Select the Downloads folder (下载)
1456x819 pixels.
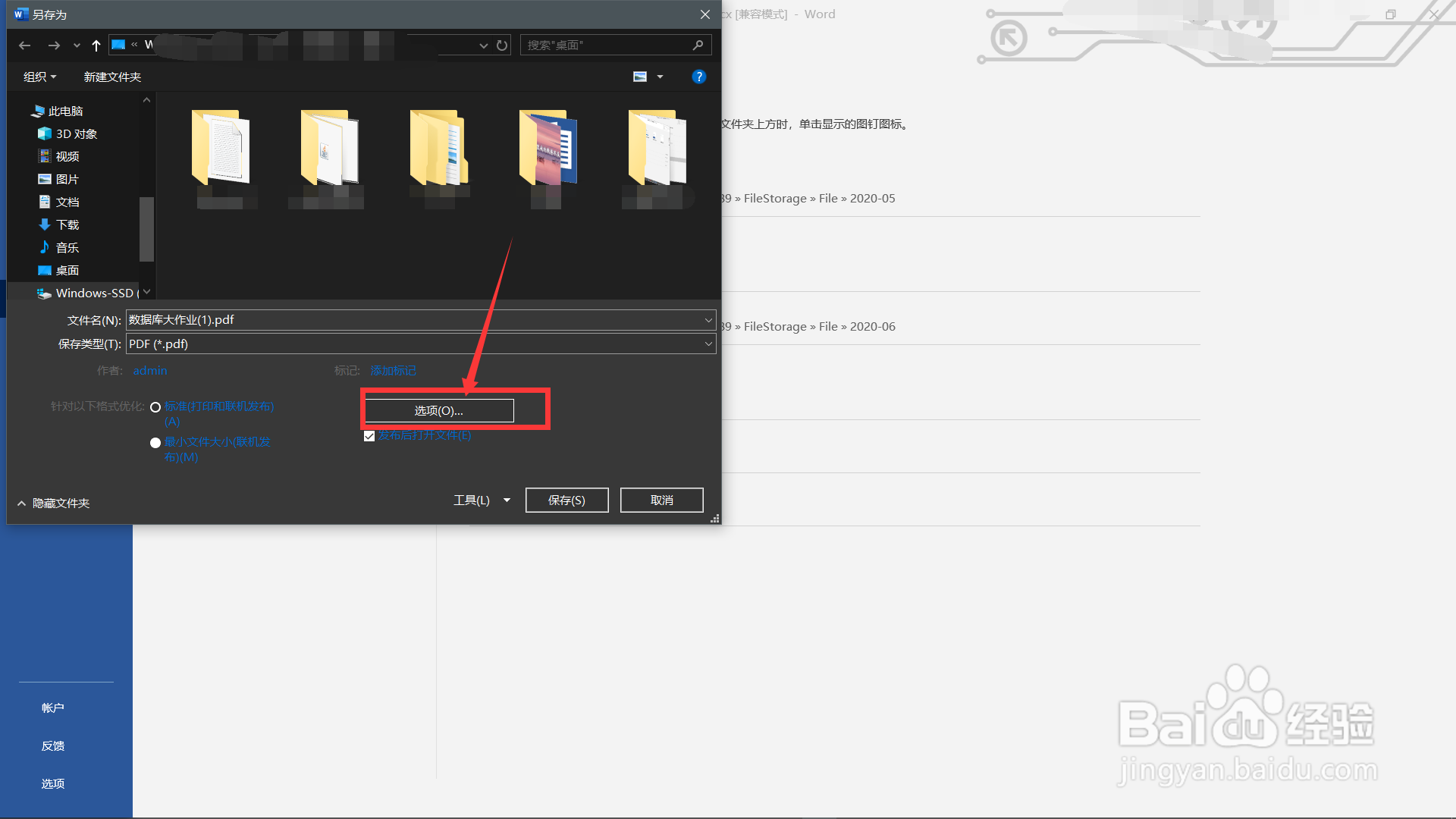tap(67, 224)
